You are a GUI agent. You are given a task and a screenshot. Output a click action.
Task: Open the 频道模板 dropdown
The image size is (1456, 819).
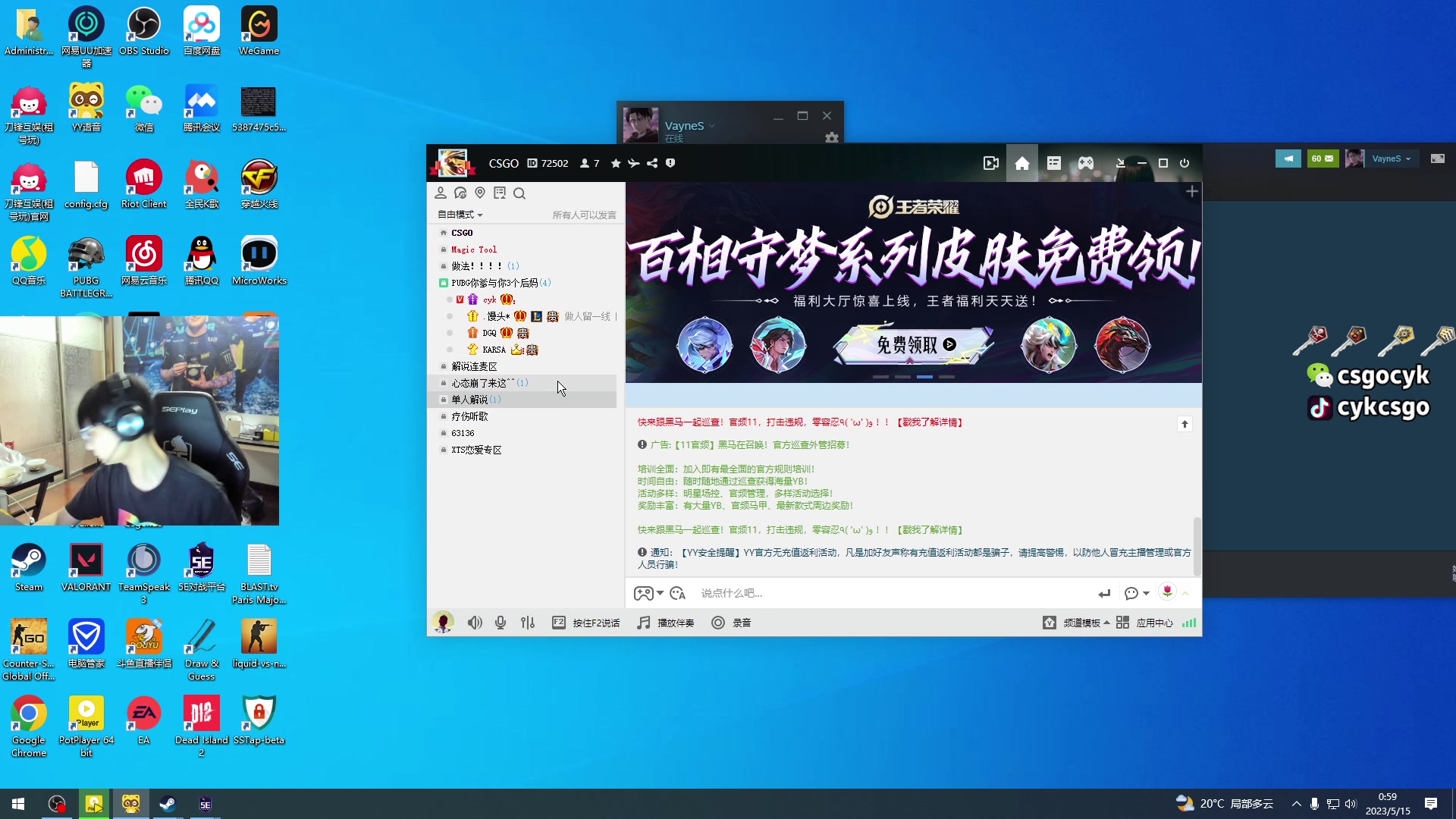[1077, 623]
